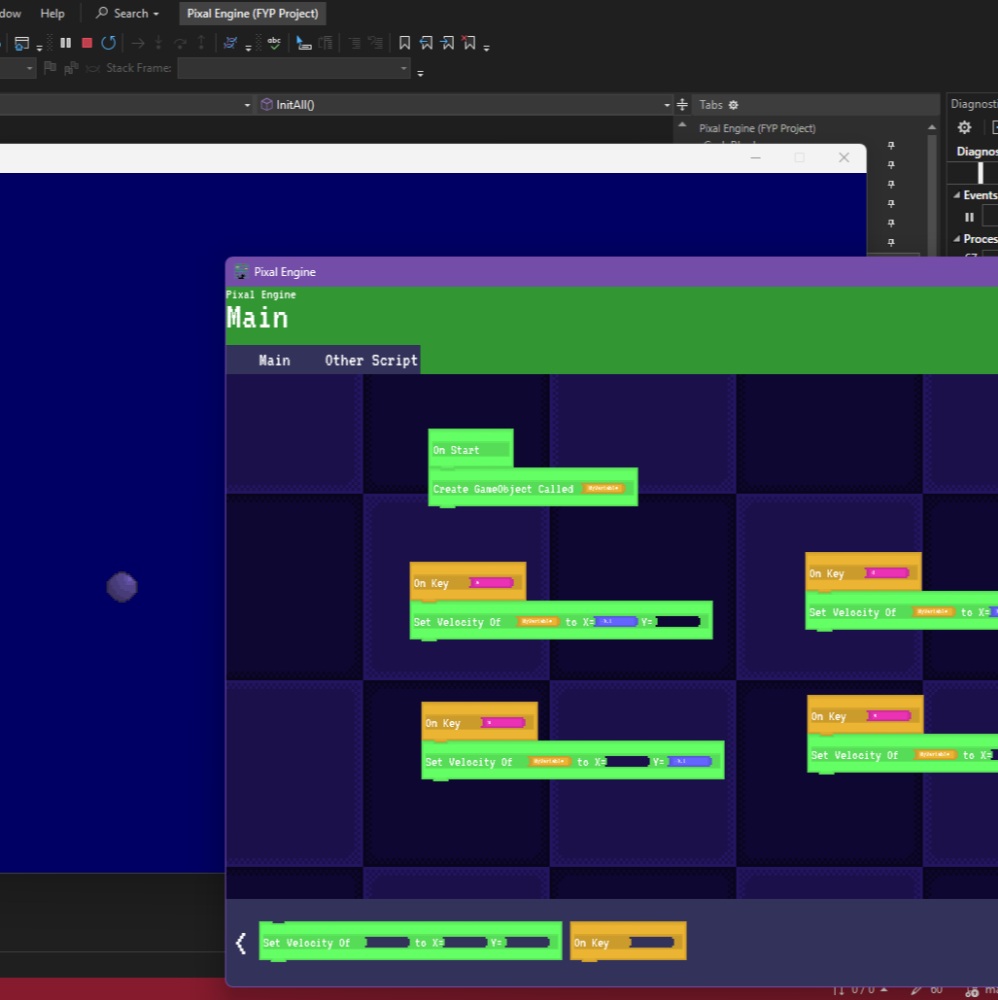This screenshot has width=998, height=1000.
Task: Open the Help menu
Action: (x=52, y=13)
